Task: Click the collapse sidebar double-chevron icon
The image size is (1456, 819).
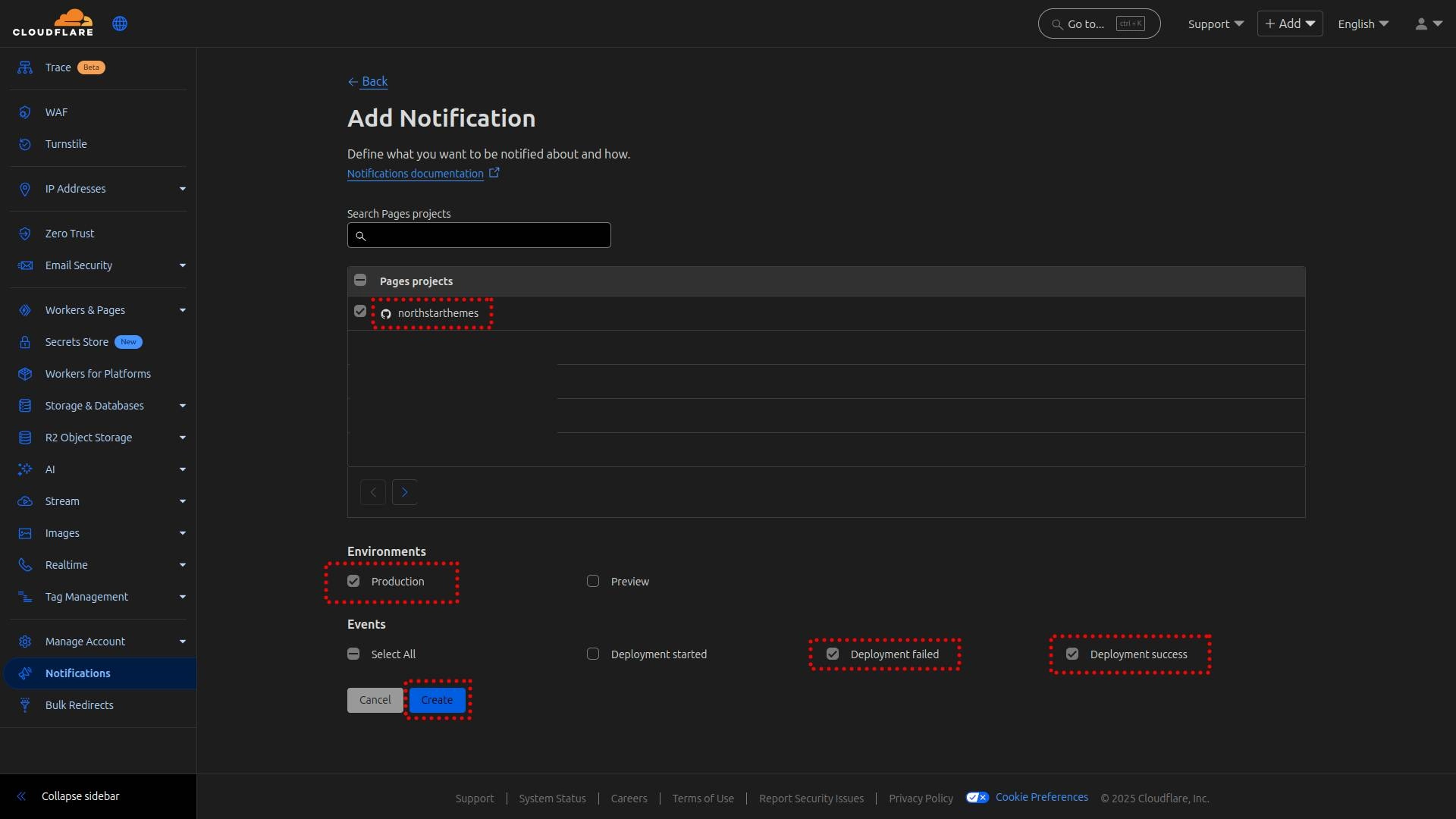Action: (21, 796)
